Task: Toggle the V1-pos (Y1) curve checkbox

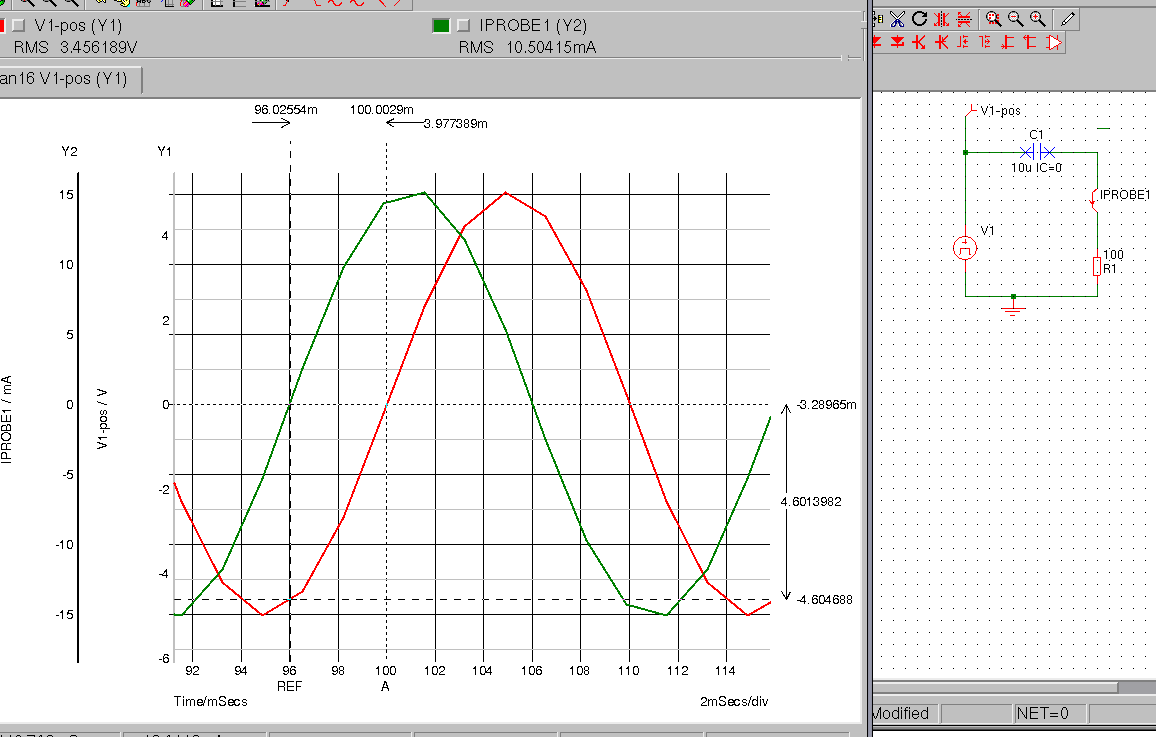Action: coord(18,26)
